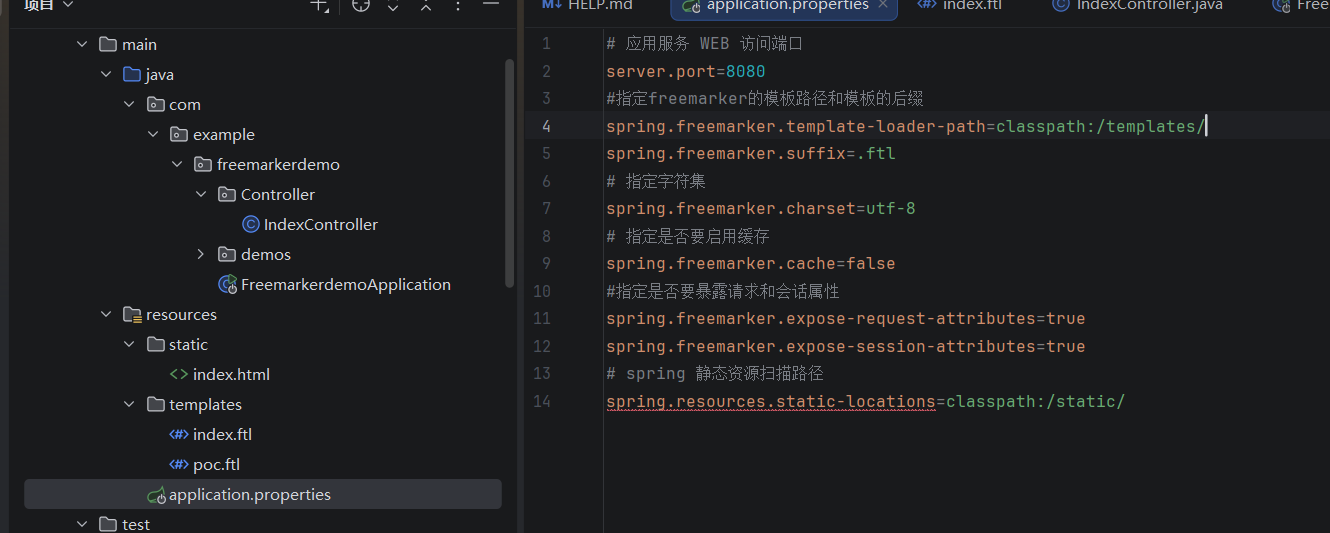Collapse the example package
The height and width of the screenshot is (533, 1330).
154,134
